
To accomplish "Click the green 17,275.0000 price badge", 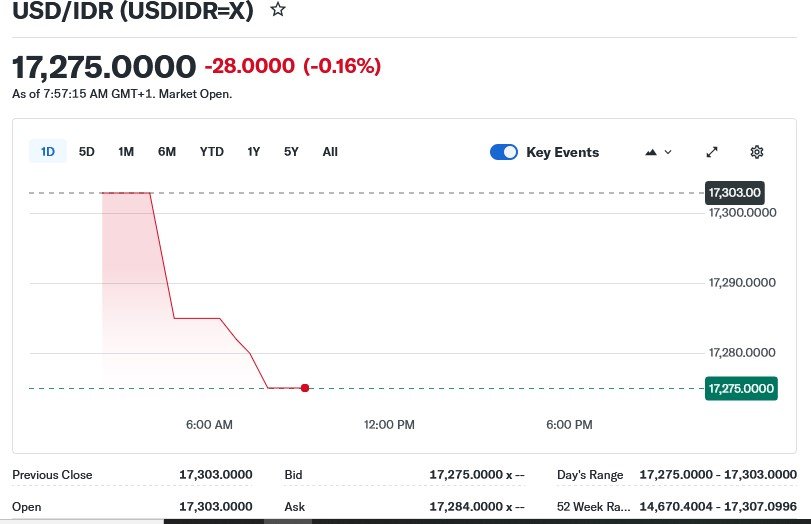I will pyautogui.click(x=741, y=388).
